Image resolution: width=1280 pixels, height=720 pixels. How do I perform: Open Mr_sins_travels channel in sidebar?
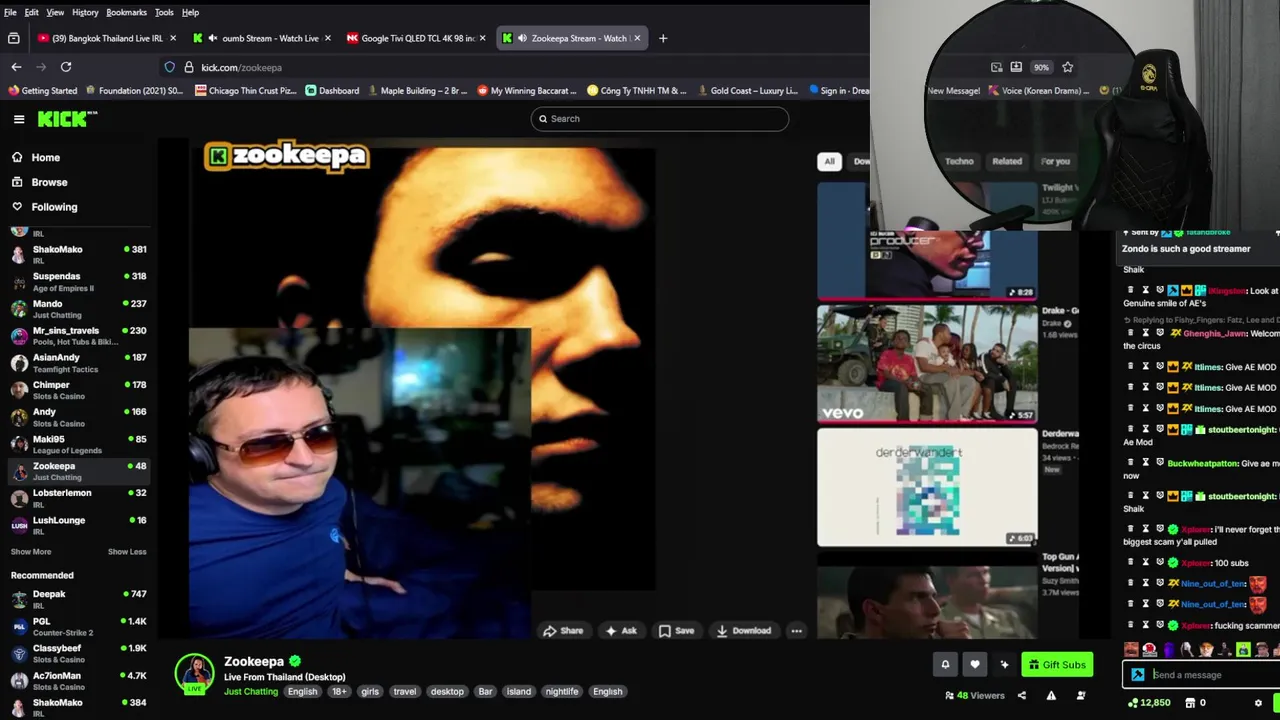[78, 336]
